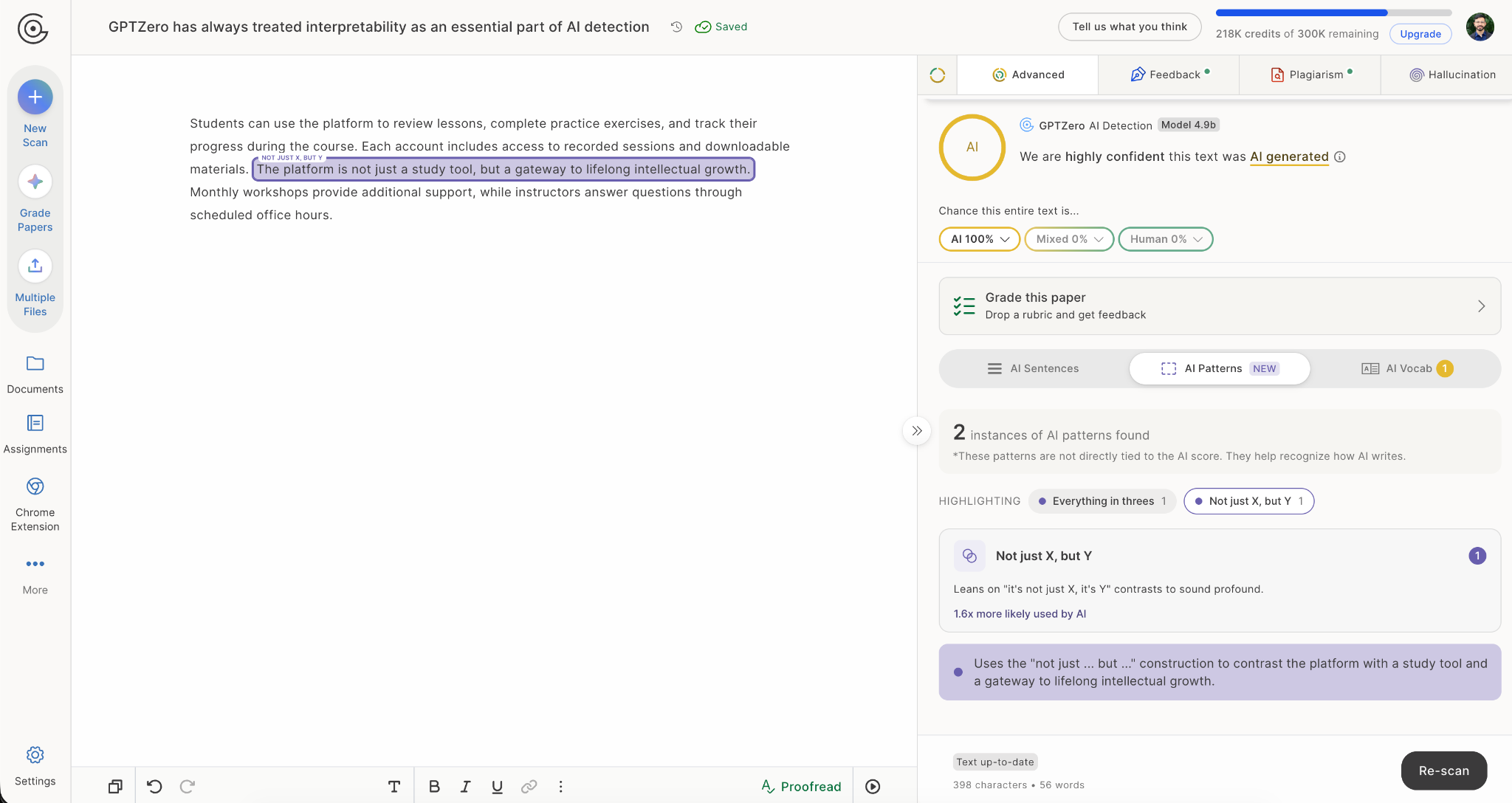
Task: Copy document text with copy icon
Action: 115,787
